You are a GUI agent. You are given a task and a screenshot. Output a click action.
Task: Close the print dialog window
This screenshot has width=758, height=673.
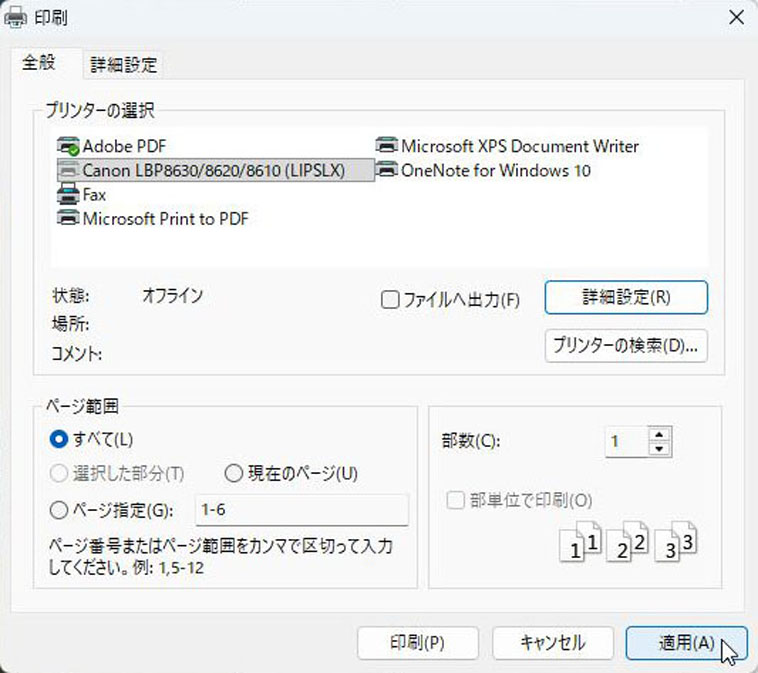(x=735, y=17)
